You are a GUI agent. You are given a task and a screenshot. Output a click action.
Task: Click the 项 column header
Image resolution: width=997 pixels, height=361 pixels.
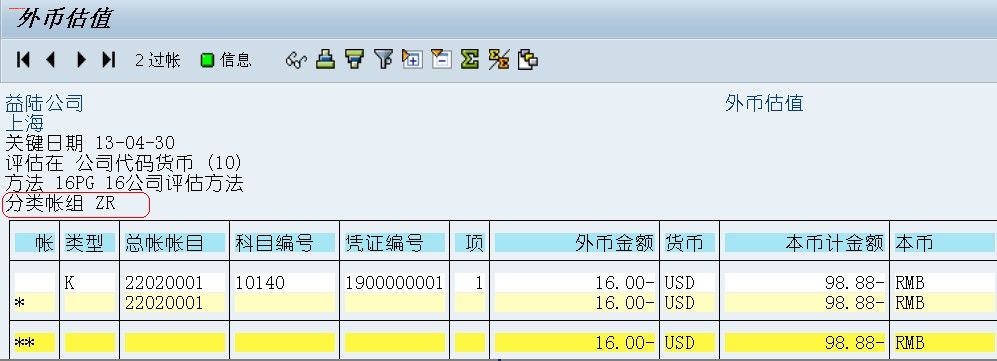[470, 243]
